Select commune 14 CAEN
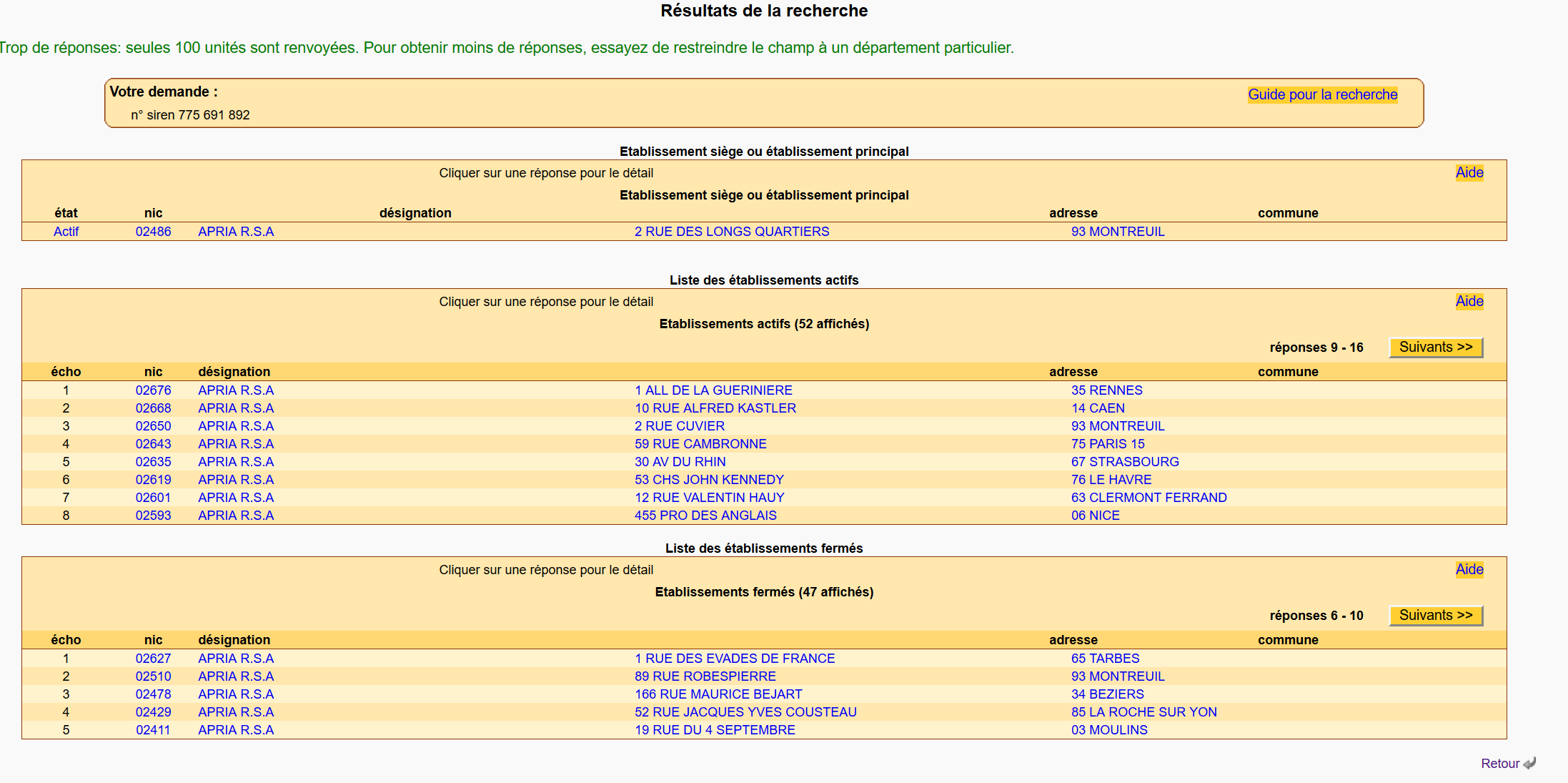The image size is (1568, 783). click(x=1098, y=408)
